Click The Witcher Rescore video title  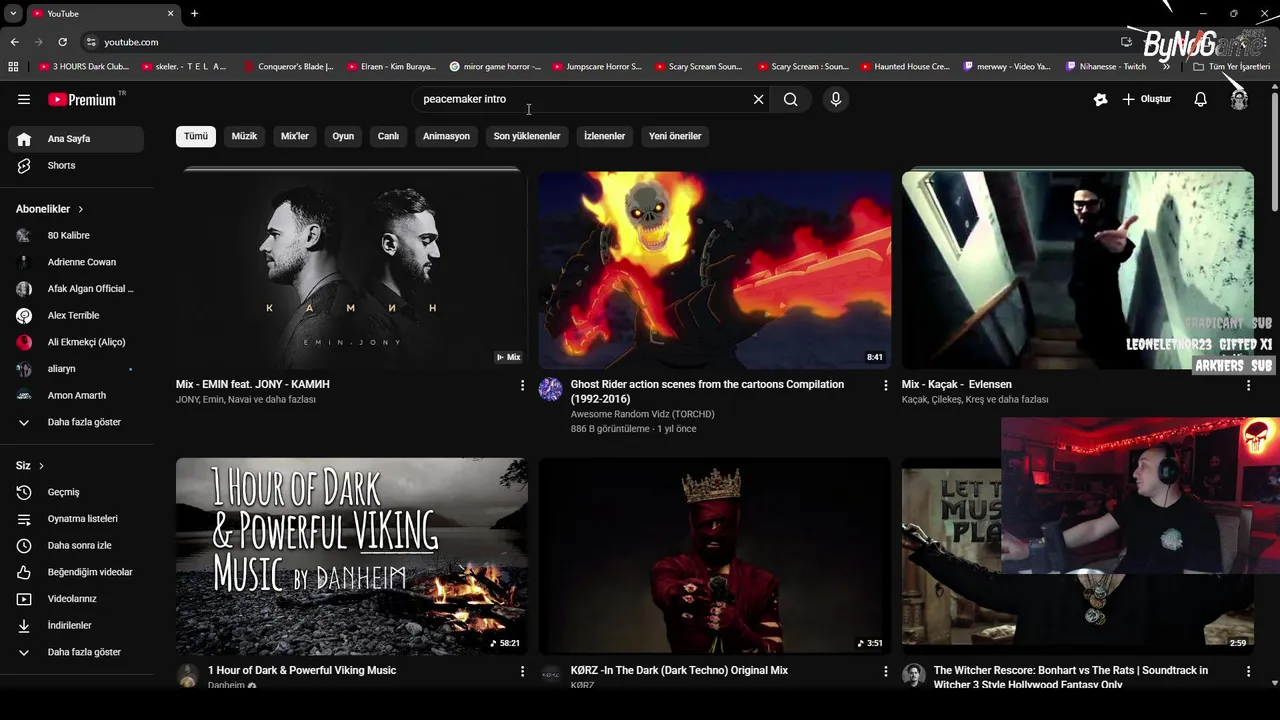[x=1070, y=677]
